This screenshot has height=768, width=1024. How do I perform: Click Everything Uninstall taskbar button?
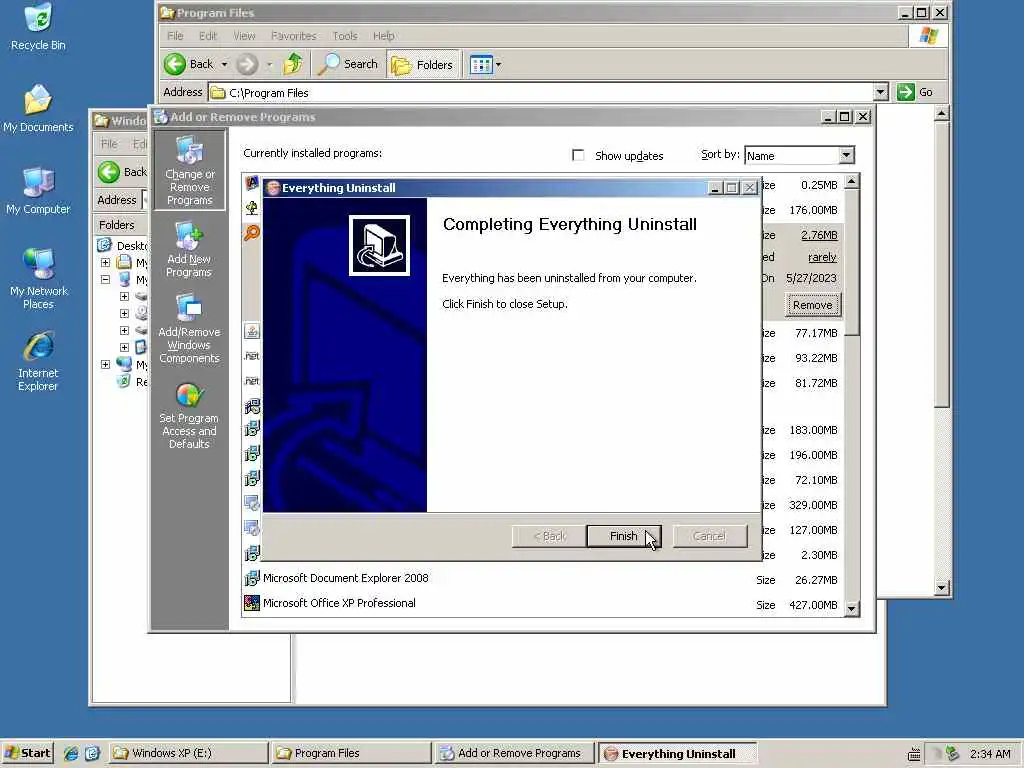pos(677,754)
